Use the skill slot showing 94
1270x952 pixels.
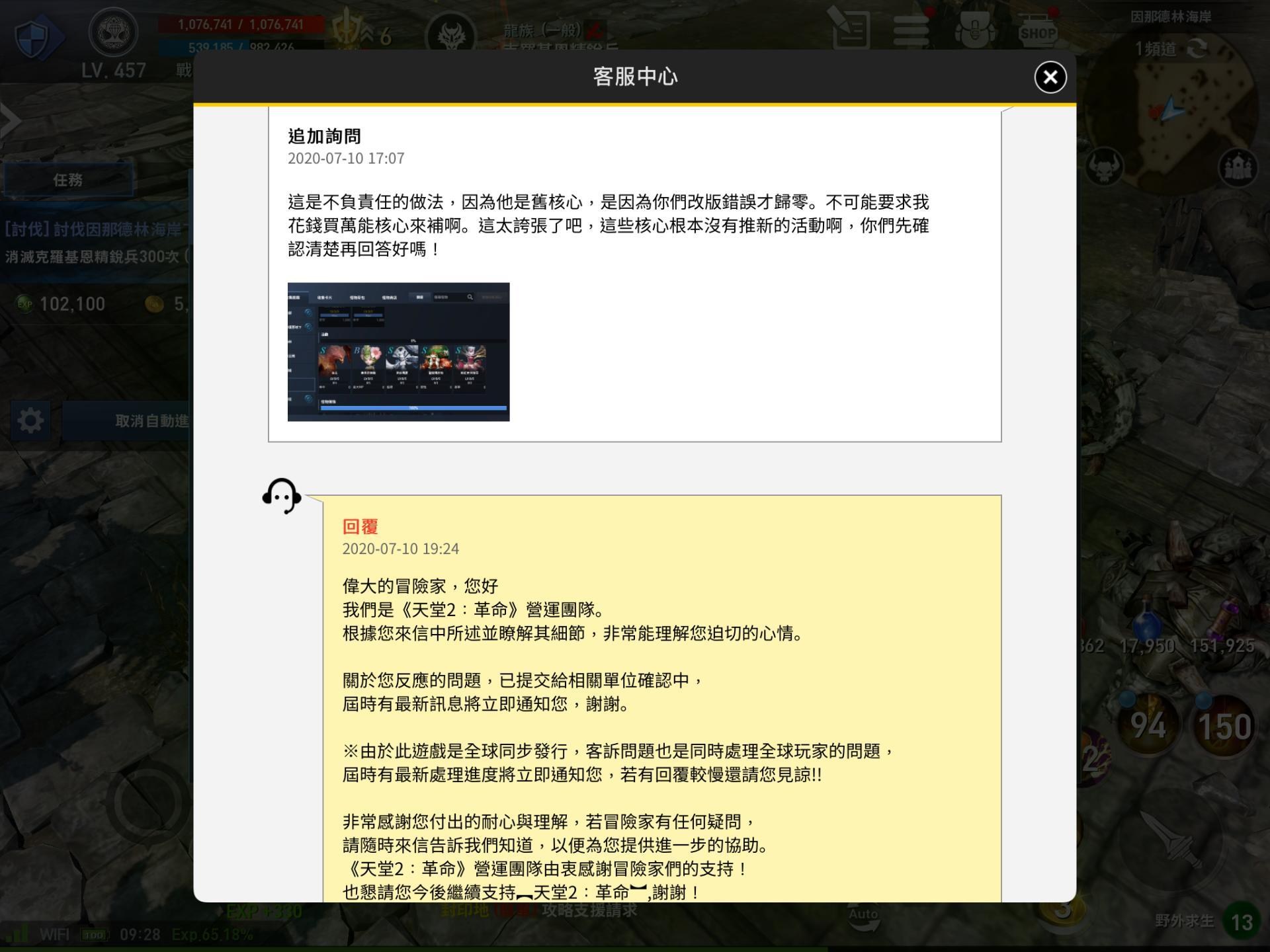click(1148, 726)
